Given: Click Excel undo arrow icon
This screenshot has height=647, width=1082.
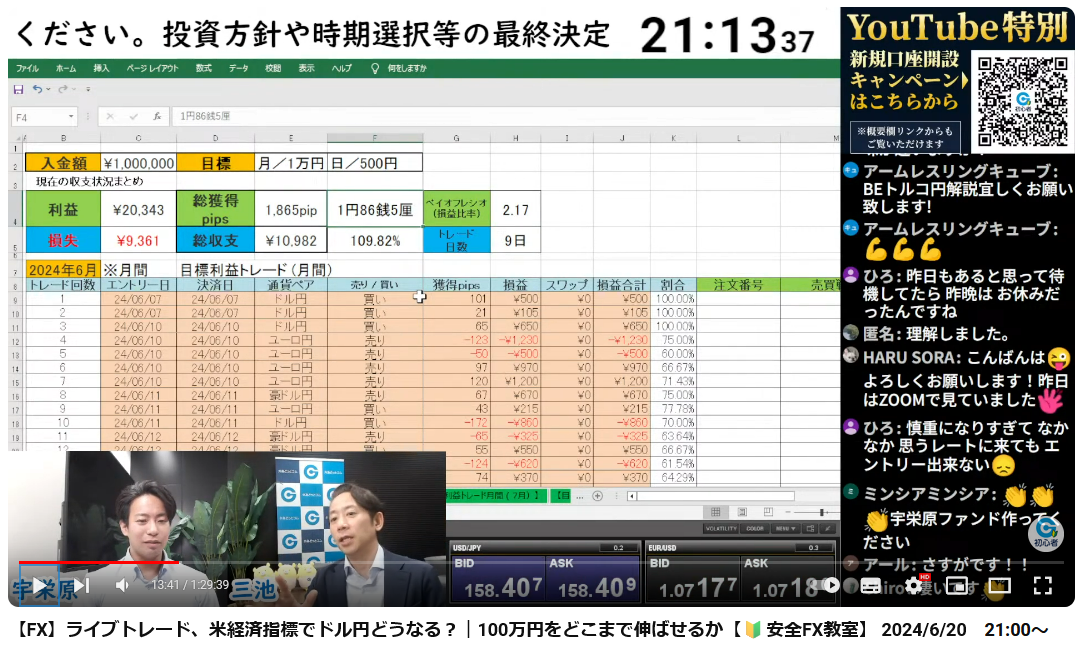Looking at the screenshot, I should pyautogui.click(x=37, y=89).
